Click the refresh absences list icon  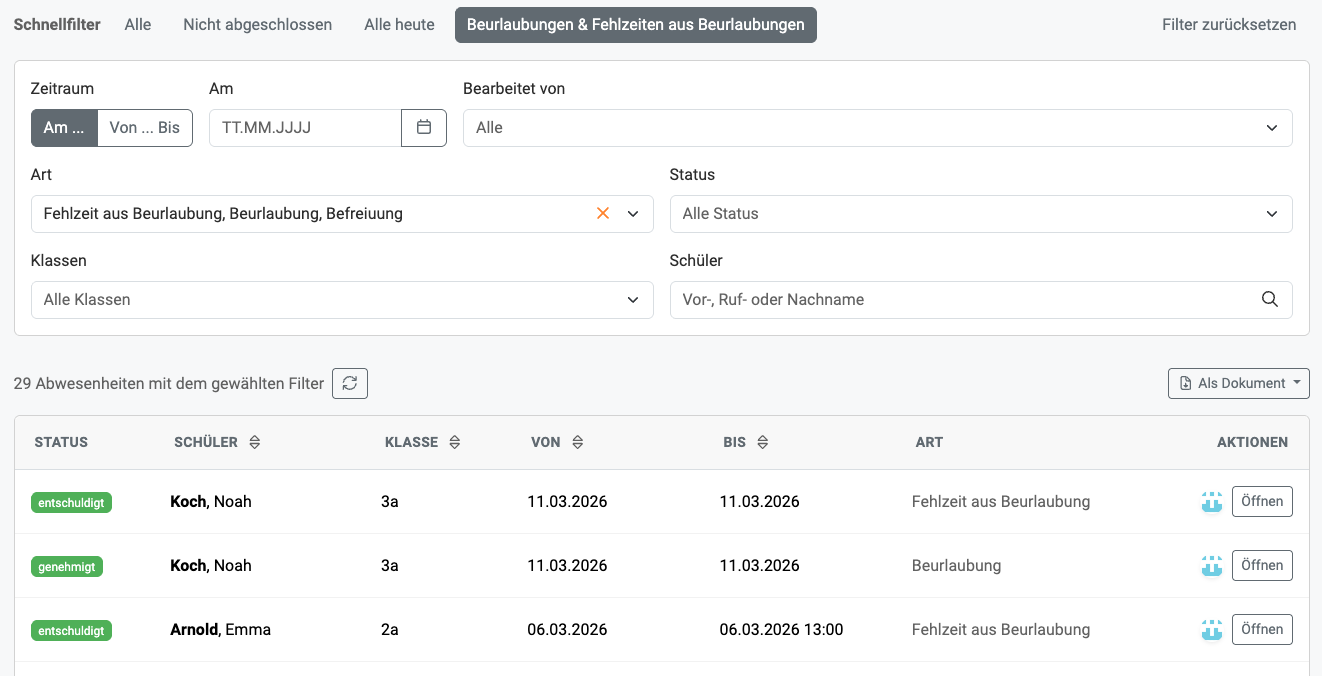(x=350, y=383)
